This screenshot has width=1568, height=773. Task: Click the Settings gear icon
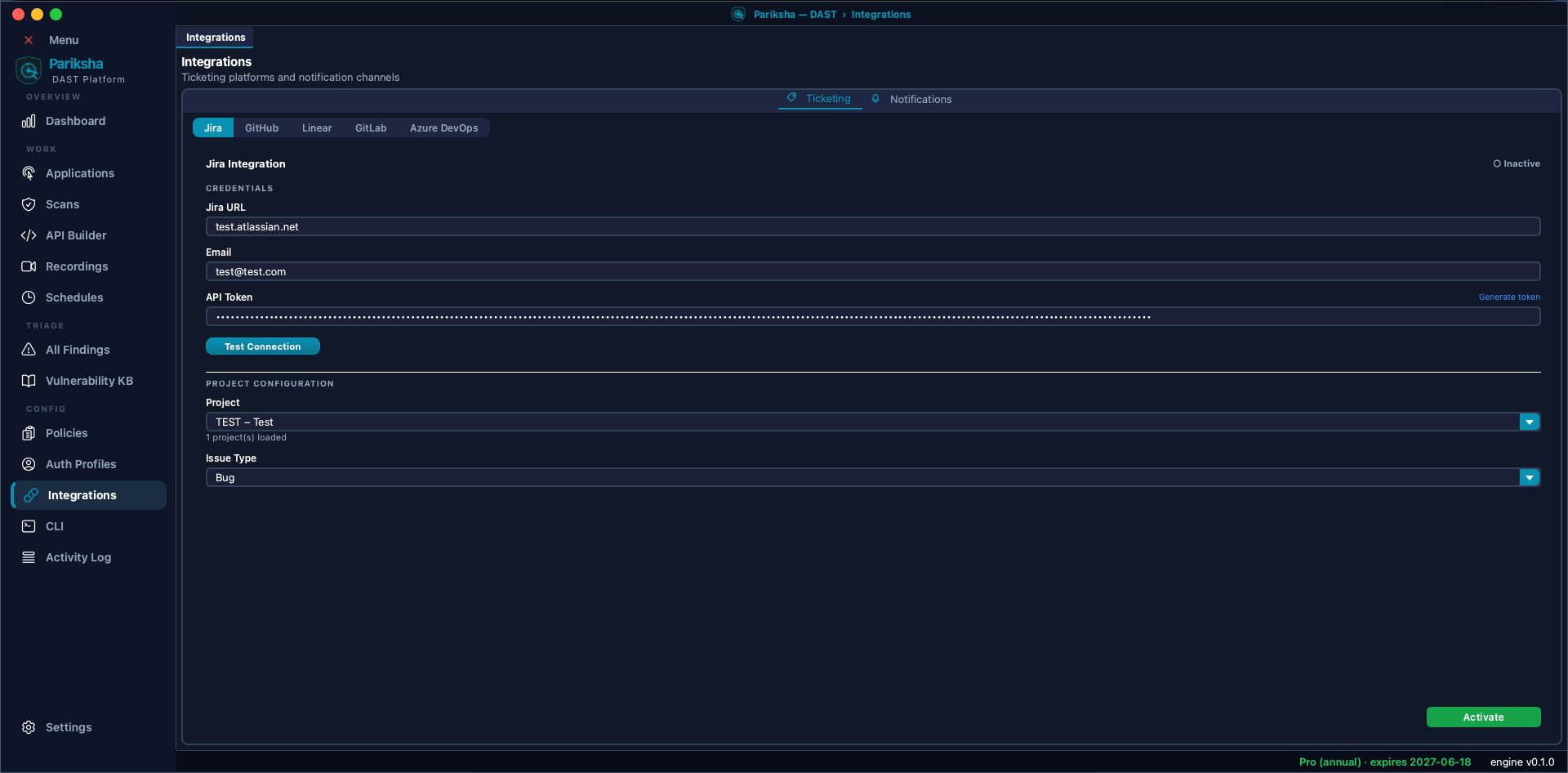29,727
